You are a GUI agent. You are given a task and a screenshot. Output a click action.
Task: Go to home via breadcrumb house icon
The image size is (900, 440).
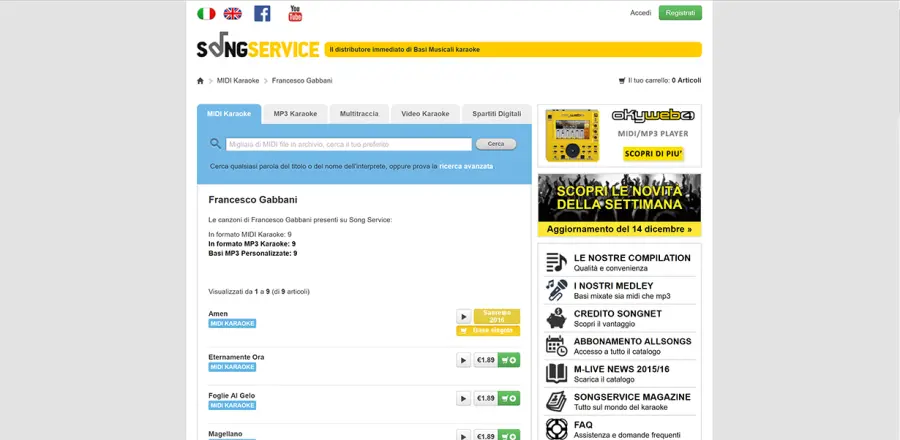200,81
